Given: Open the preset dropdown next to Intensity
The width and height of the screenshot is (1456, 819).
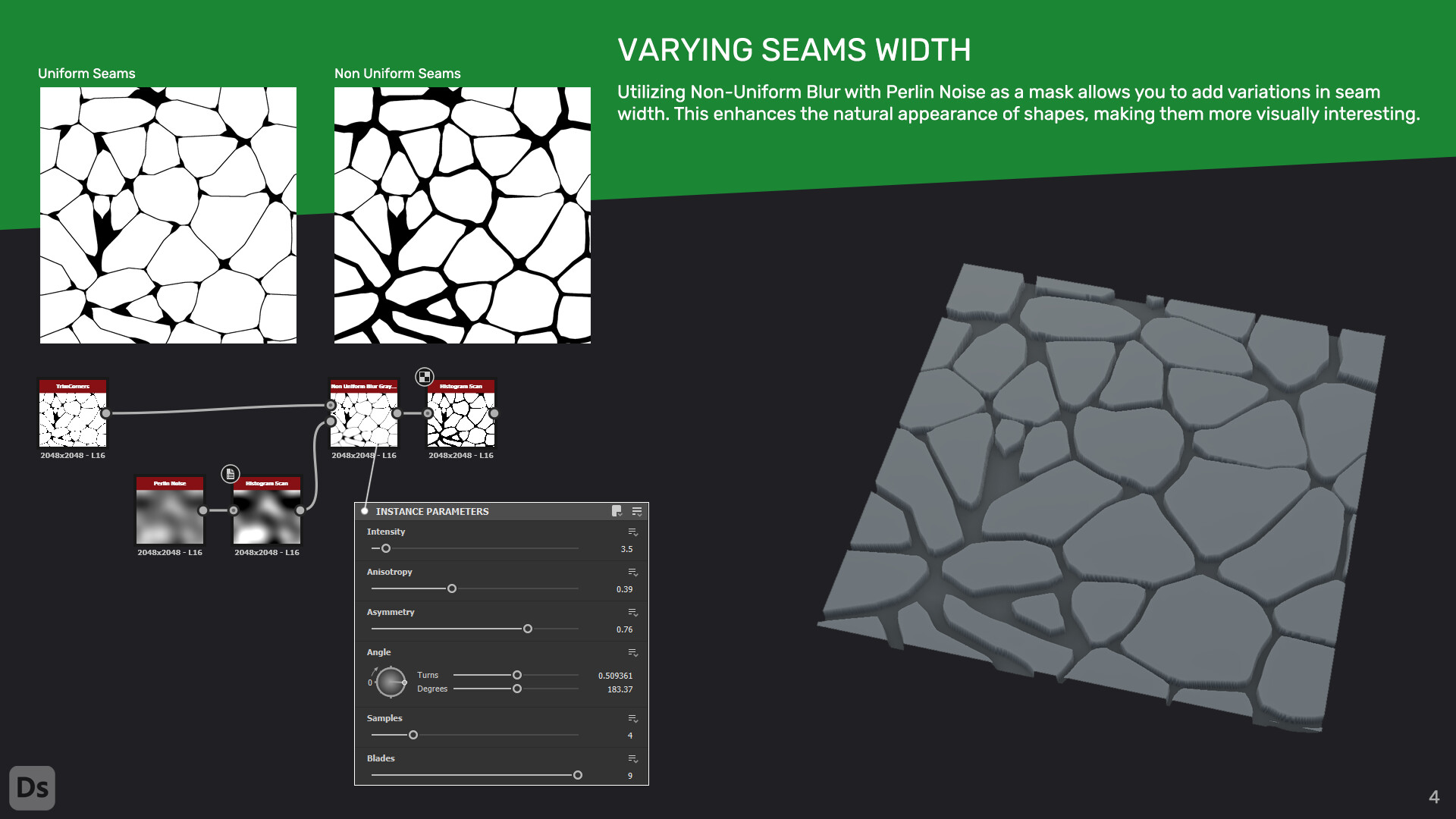Looking at the screenshot, I should pyautogui.click(x=632, y=532).
